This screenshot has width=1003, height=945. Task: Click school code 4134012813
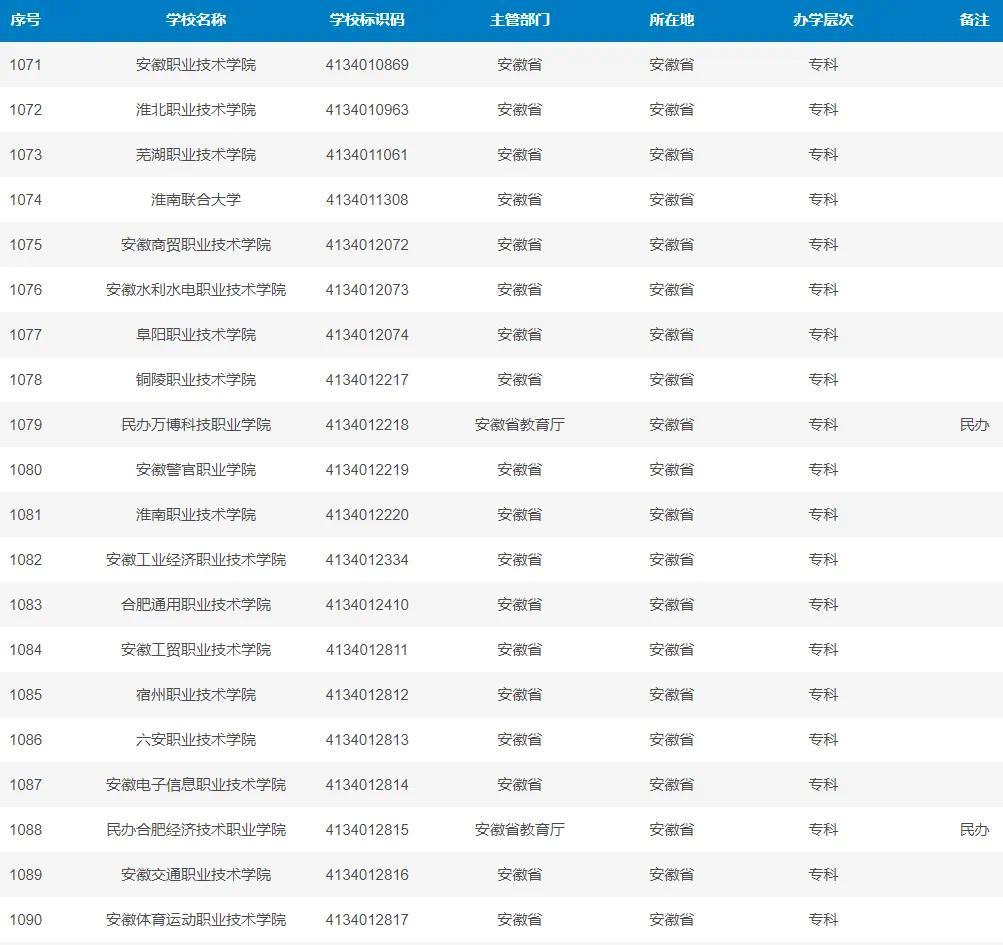pyautogui.click(x=367, y=740)
